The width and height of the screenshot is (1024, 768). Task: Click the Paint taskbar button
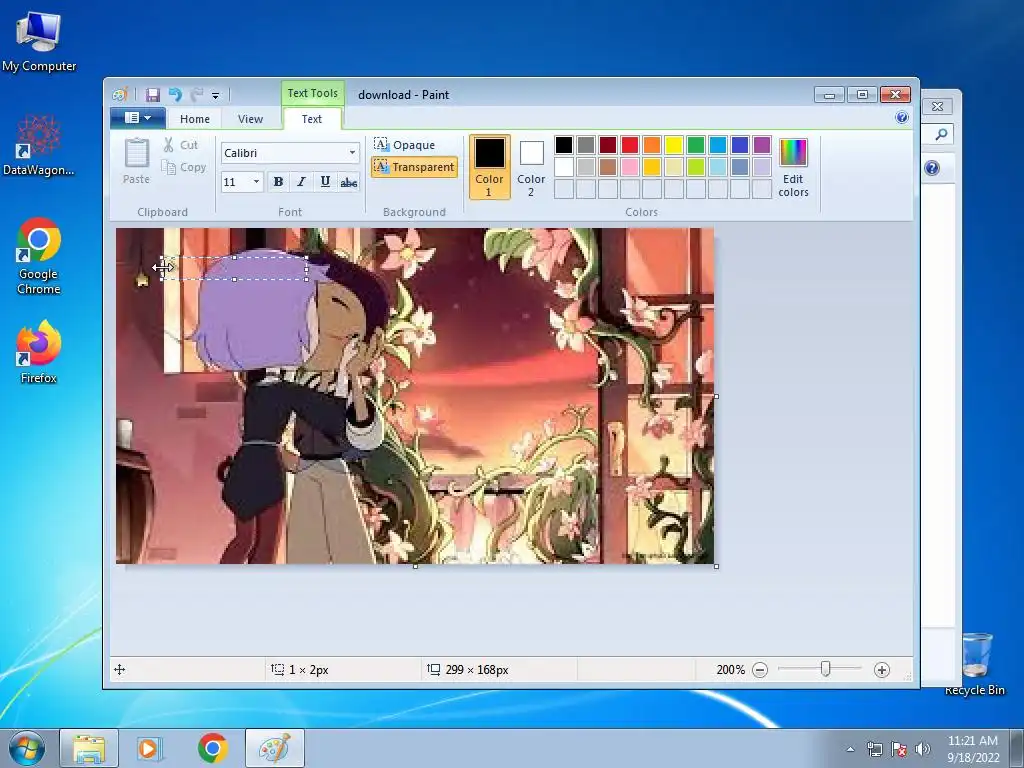click(275, 748)
